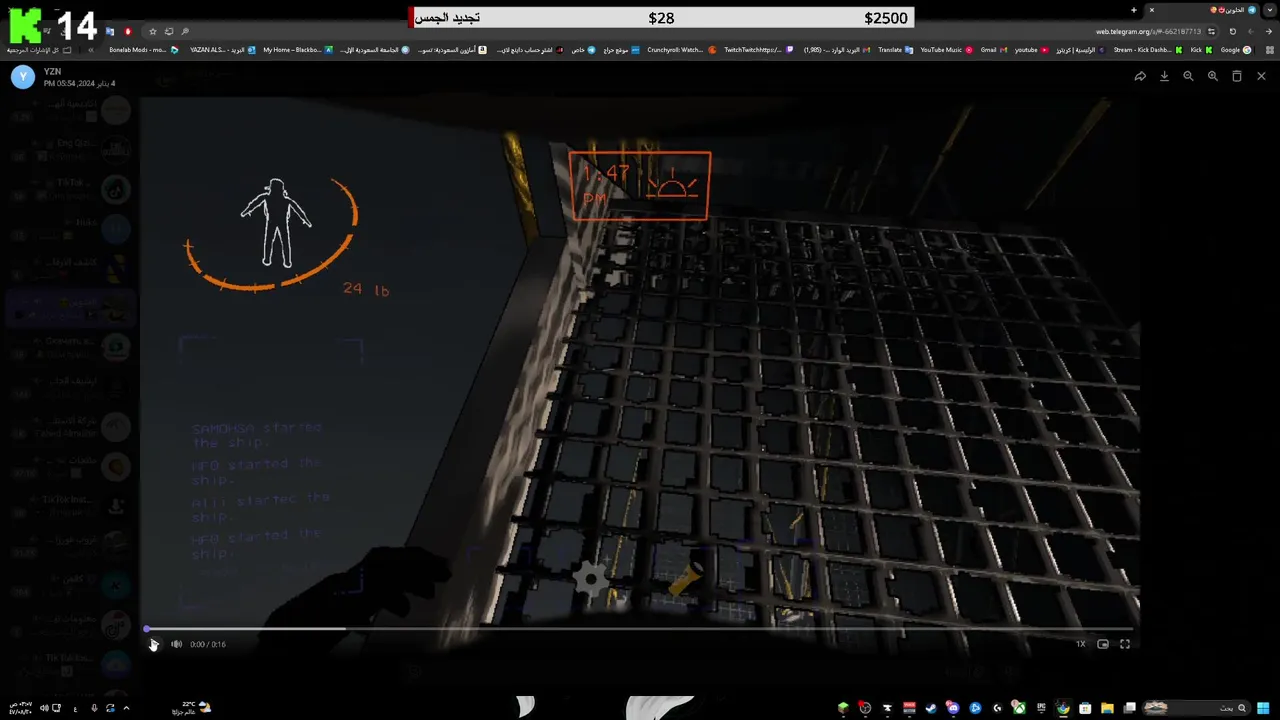Image resolution: width=1280 pixels, height=720 pixels.
Task: Enter fullscreen video mode
Action: (x=1125, y=644)
